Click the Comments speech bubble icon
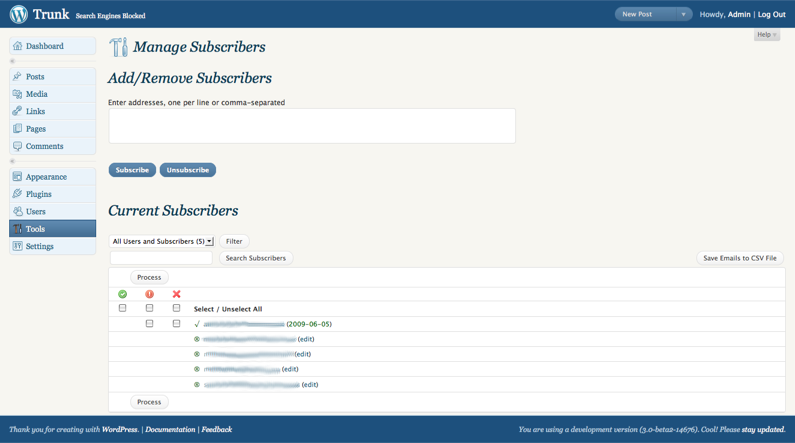Image resolution: width=795 pixels, height=443 pixels. (18, 146)
